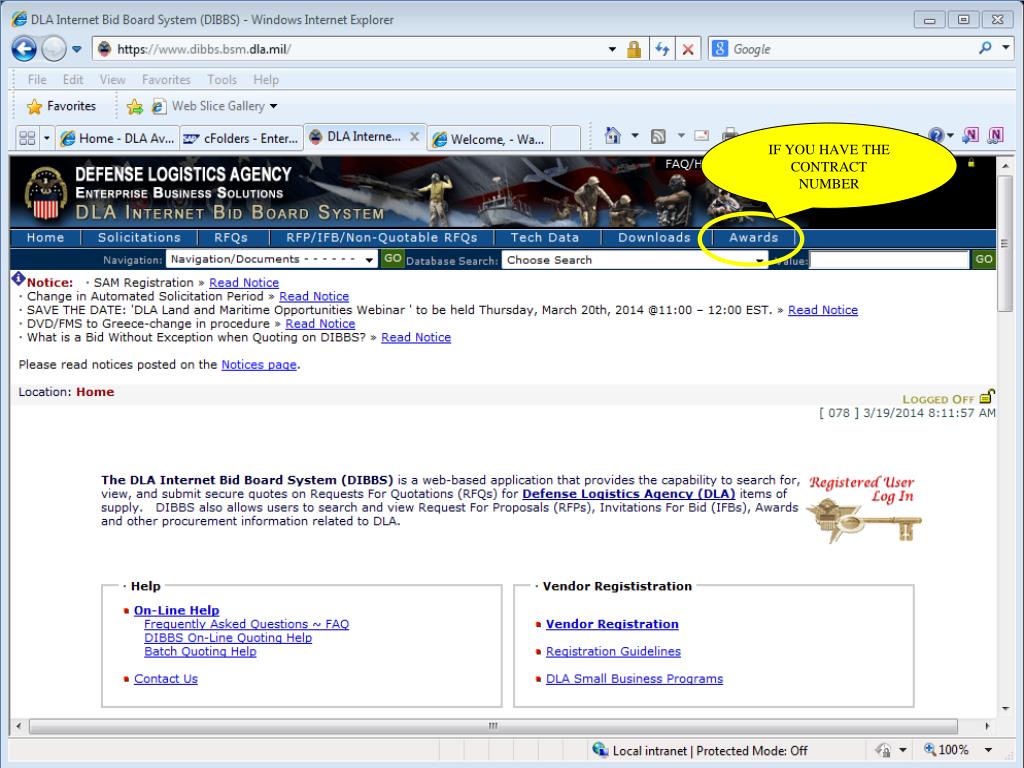Image resolution: width=1024 pixels, height=768 pixels.
Task: Click the Help question mark icon
Action: click(936, 135)
